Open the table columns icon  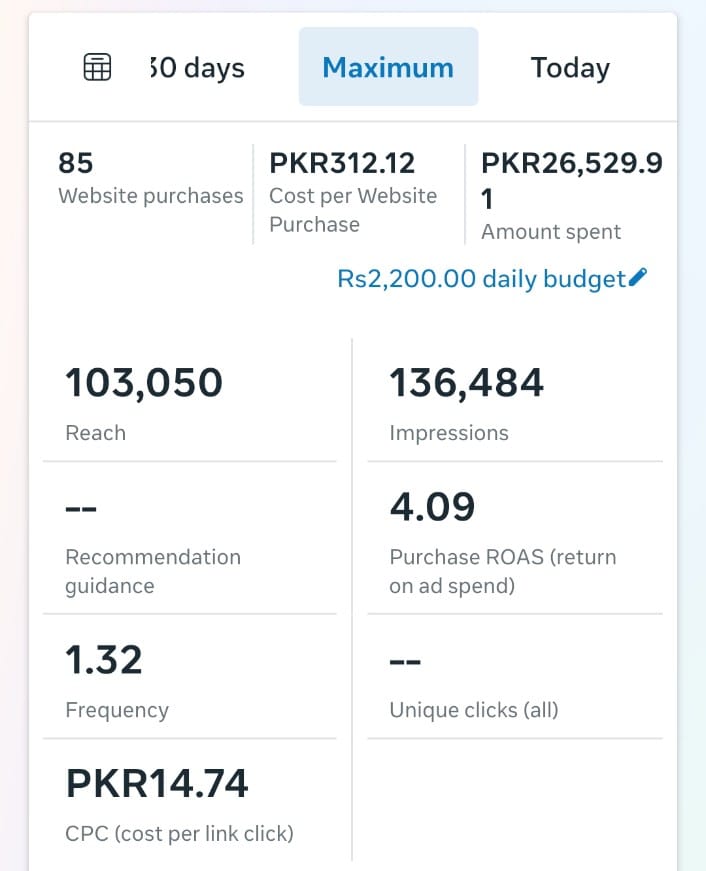(x=97, y=68)
